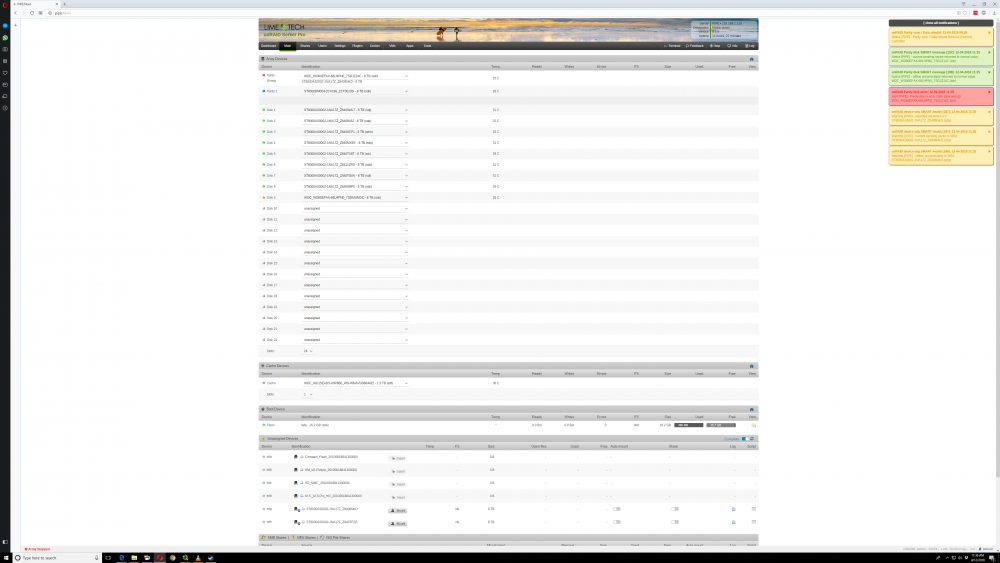Click the Flash device free-space bar

[x=721, y=425]
